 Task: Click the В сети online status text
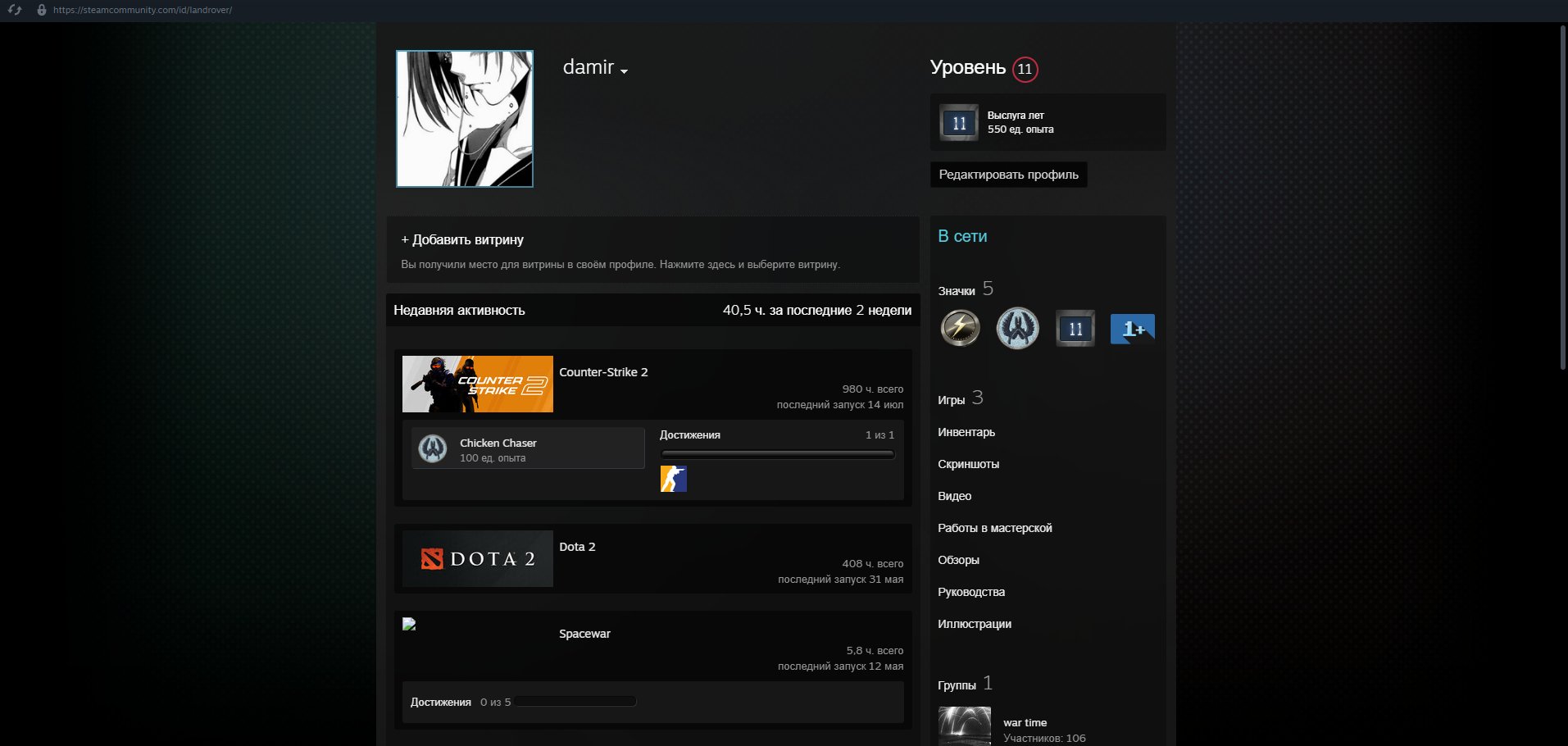coord(962,236)
